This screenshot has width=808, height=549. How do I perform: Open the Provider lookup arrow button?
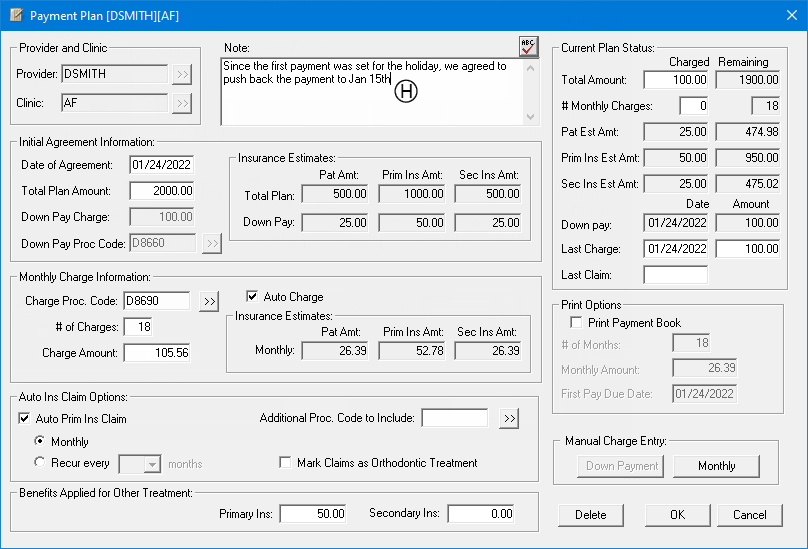pyautogui.click(x=181, y=74)
